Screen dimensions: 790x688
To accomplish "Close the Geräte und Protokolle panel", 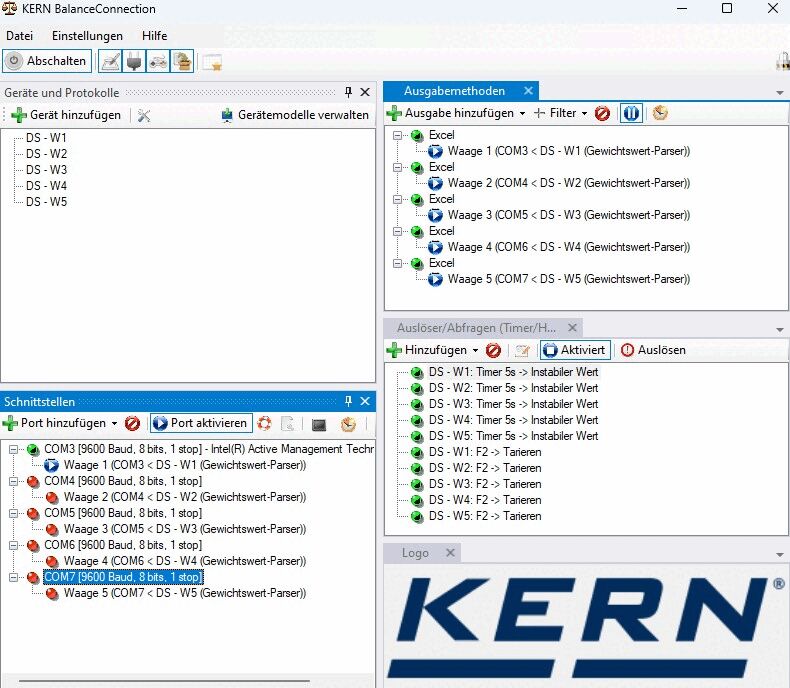I will tap(365, 92).
